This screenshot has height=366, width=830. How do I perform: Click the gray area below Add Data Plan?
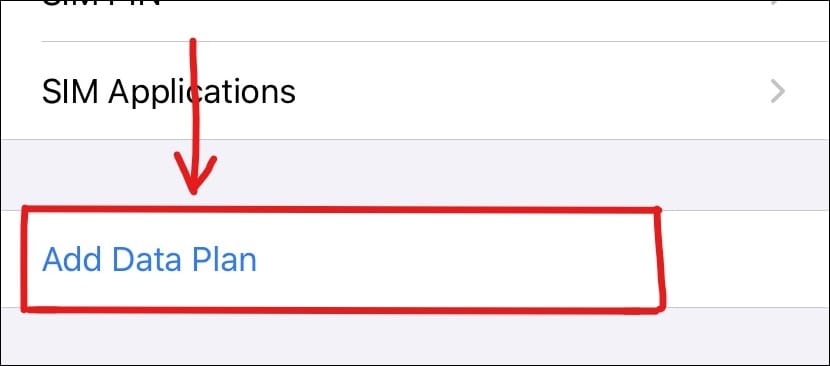415,336
